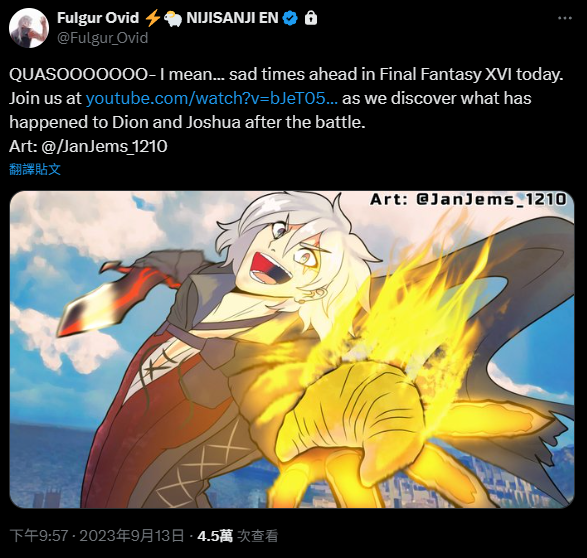
Task: Open the youtube.com/watch?v=bJeT05 link
Action: click(x=212, y=98)
